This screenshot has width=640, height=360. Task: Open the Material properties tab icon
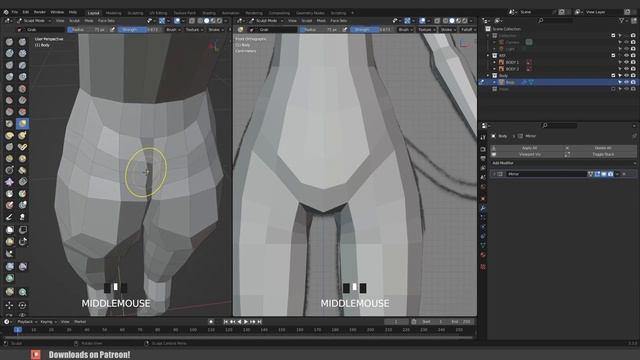coord(483,255)
